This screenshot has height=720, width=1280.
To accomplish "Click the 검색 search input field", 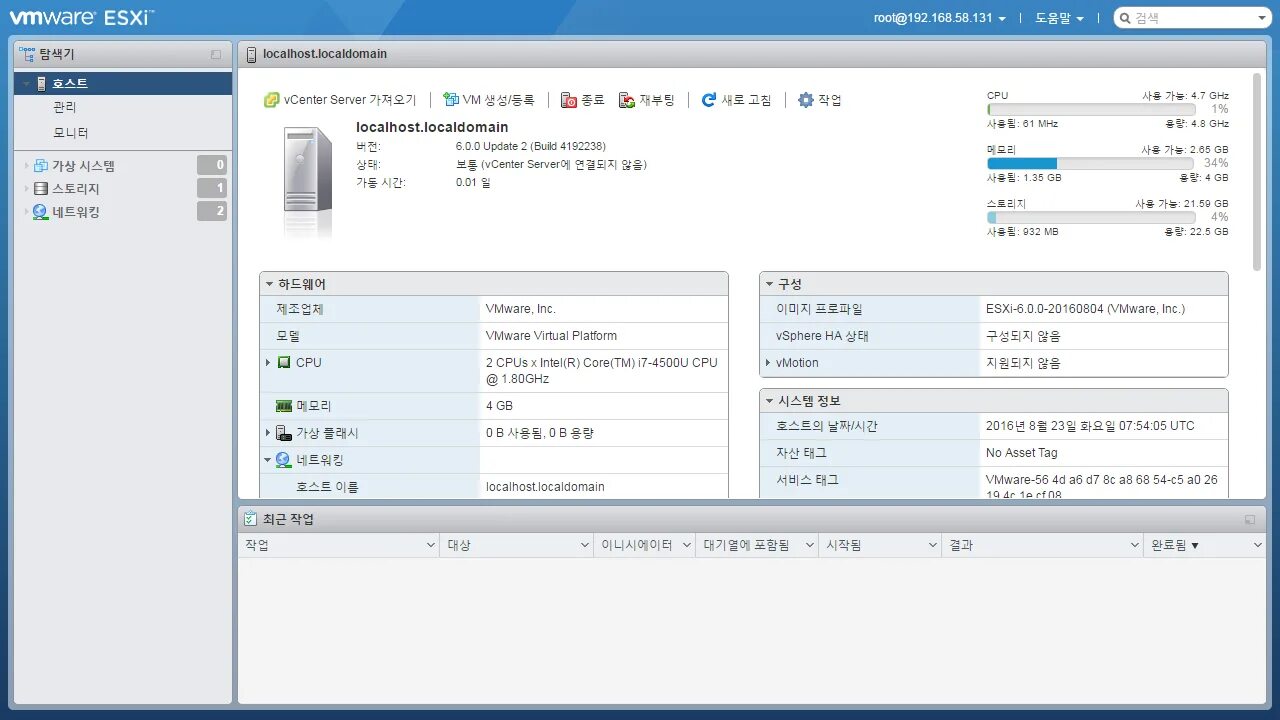I will pyautogui.click(x=1193, y=18).
